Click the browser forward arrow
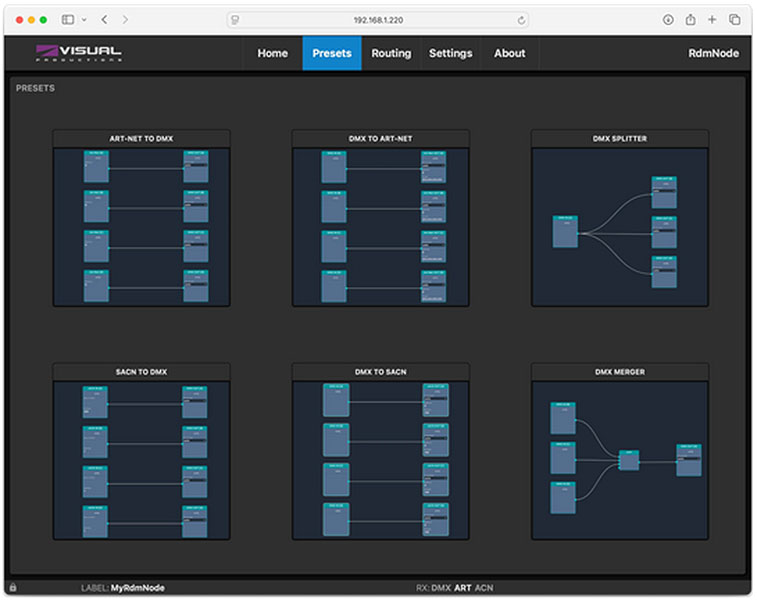The height and width of the screenshot is (600, 757). coord(125,20)
